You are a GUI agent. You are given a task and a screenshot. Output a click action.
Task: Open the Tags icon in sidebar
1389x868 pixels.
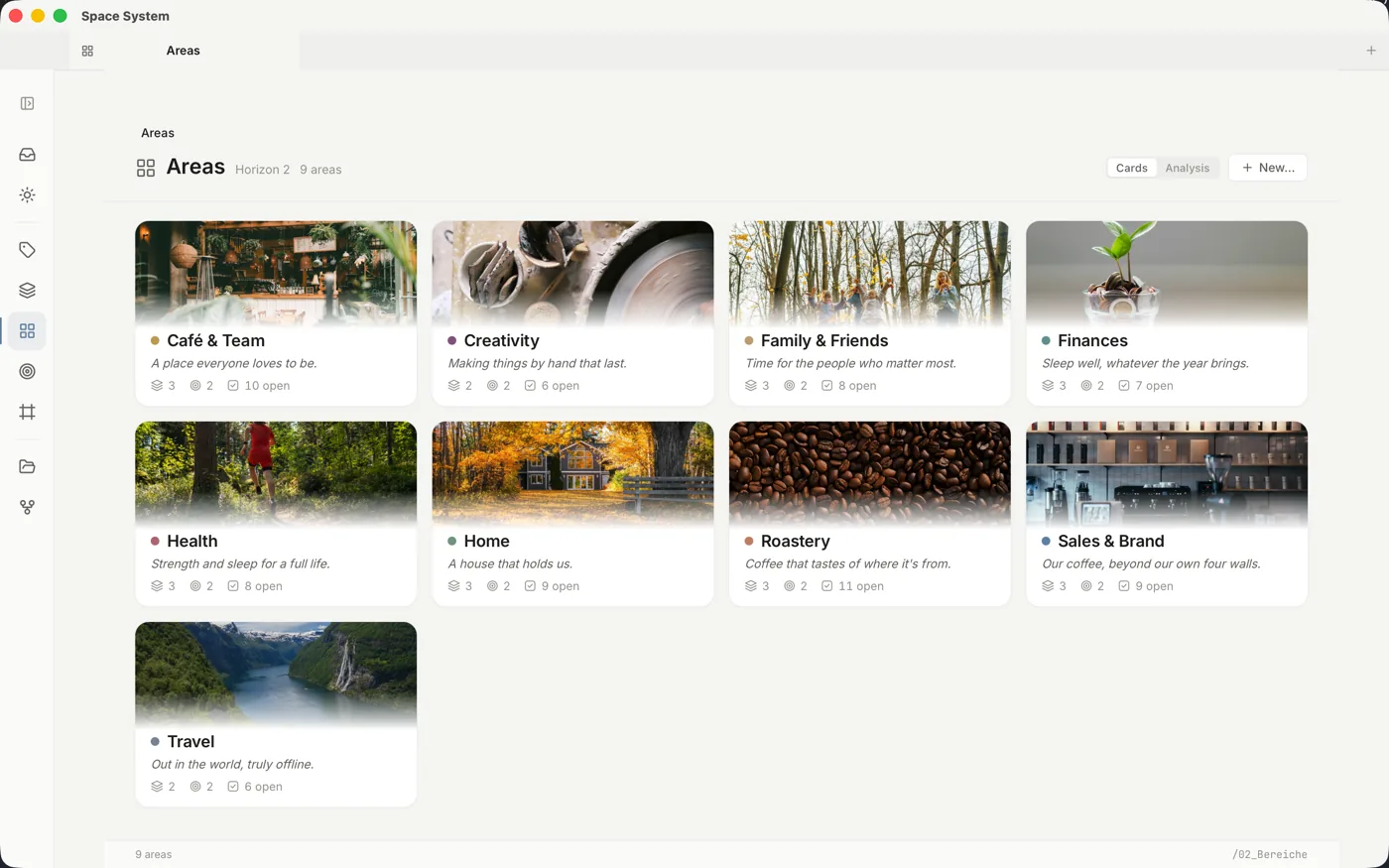pyautogui.click(x=27, y=250)
